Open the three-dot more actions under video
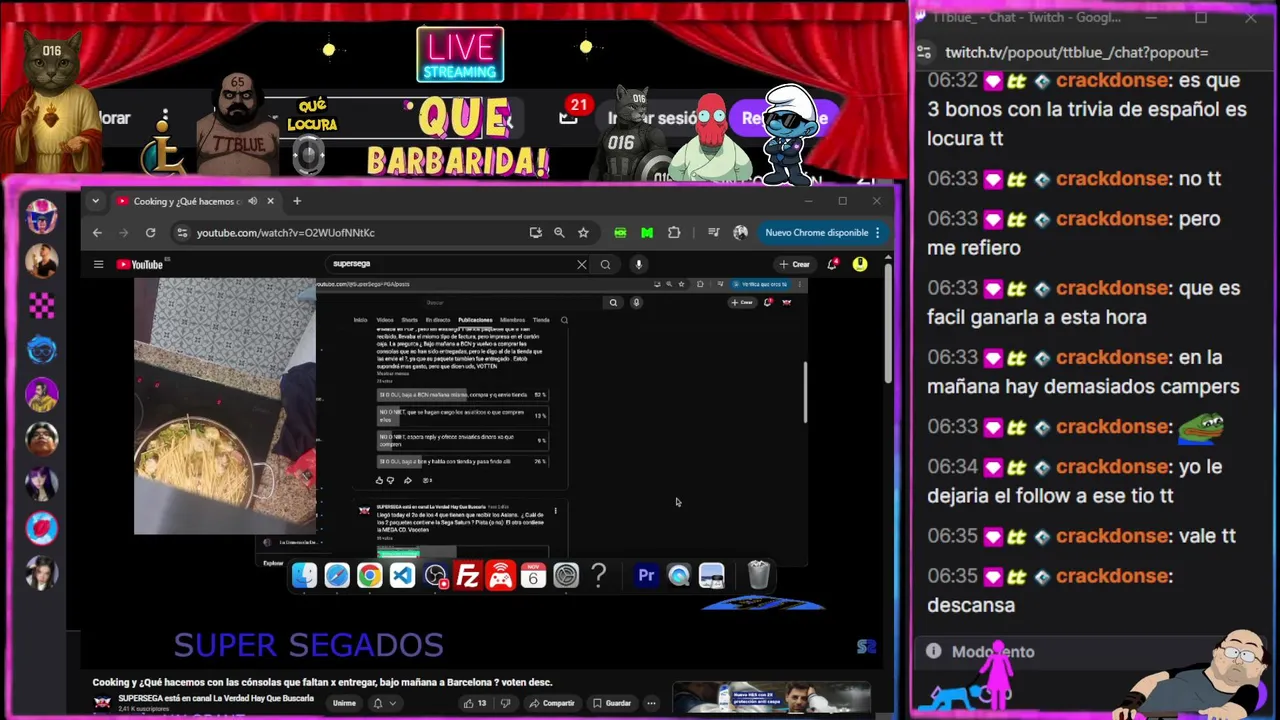The height and width of the screenshot is (720, 1280). pos(651,703)
